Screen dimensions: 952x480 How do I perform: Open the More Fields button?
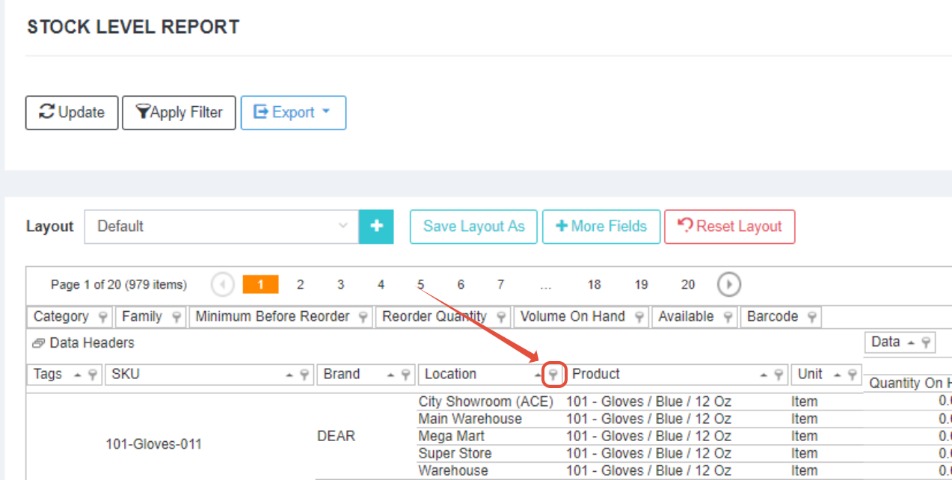click(x=600, y=226)
